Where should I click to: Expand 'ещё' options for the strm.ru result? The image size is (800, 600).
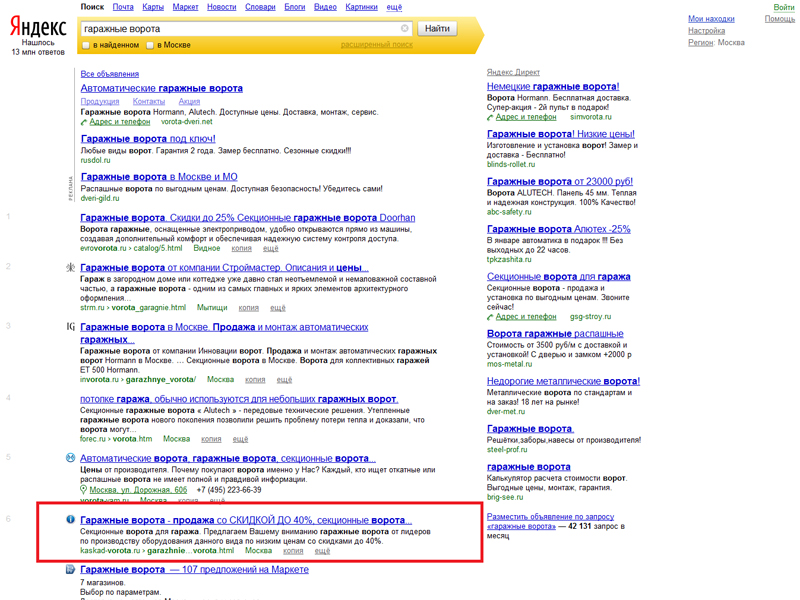[x=278, y=308]
